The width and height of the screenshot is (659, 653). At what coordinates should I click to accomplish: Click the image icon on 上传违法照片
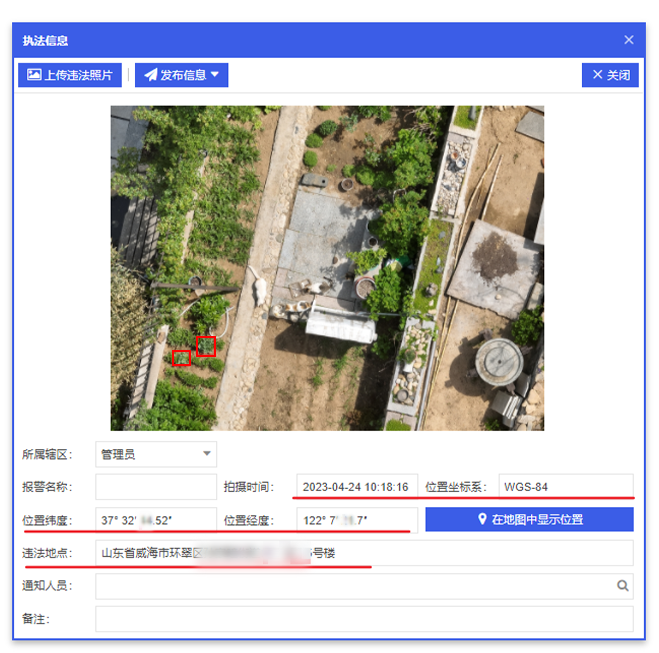click(x=34, y=75)
